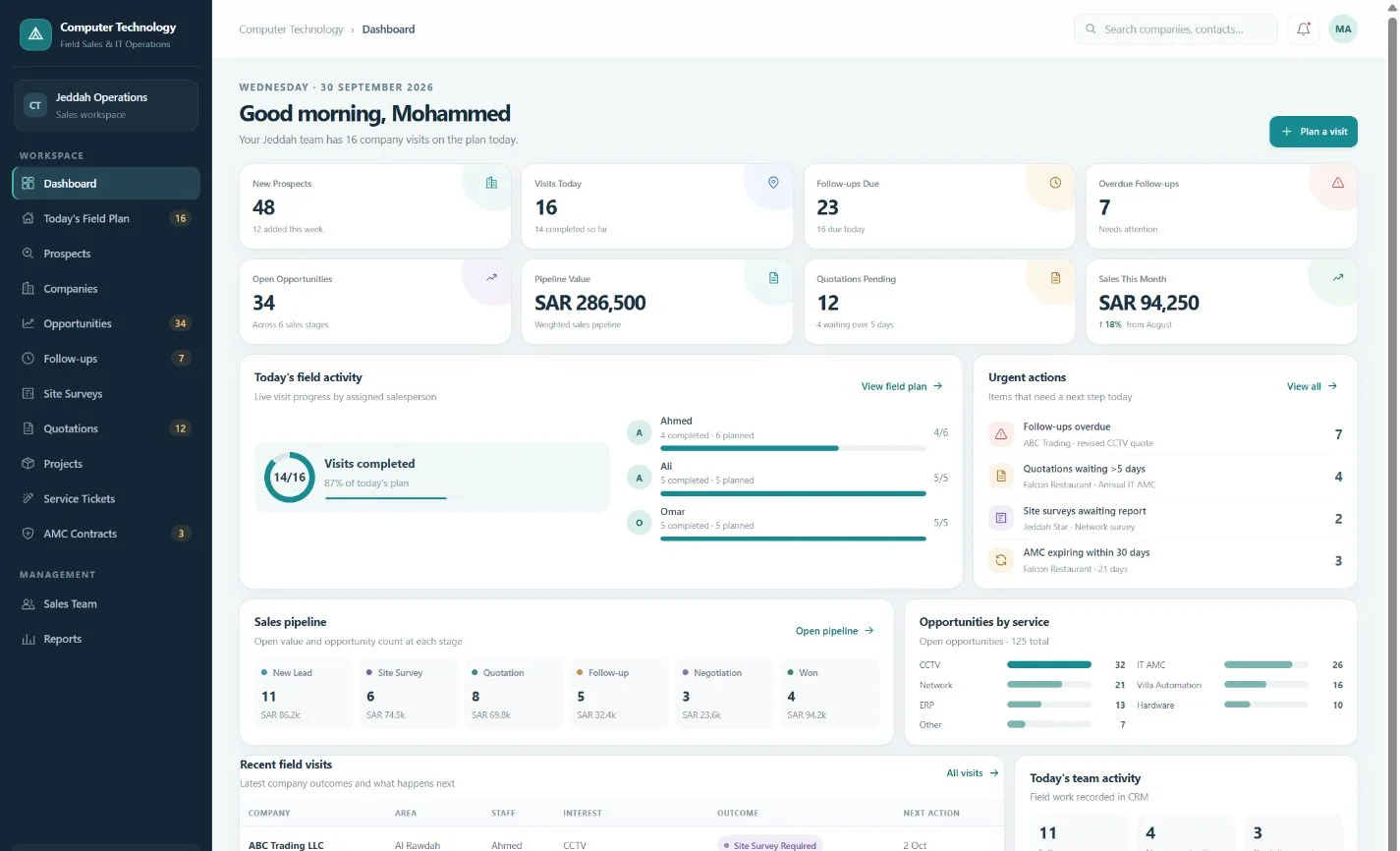Click the Site surveys awaiting report icon
The width and height of the screenshot is (1400, 851).
(x=1001, y=518)
